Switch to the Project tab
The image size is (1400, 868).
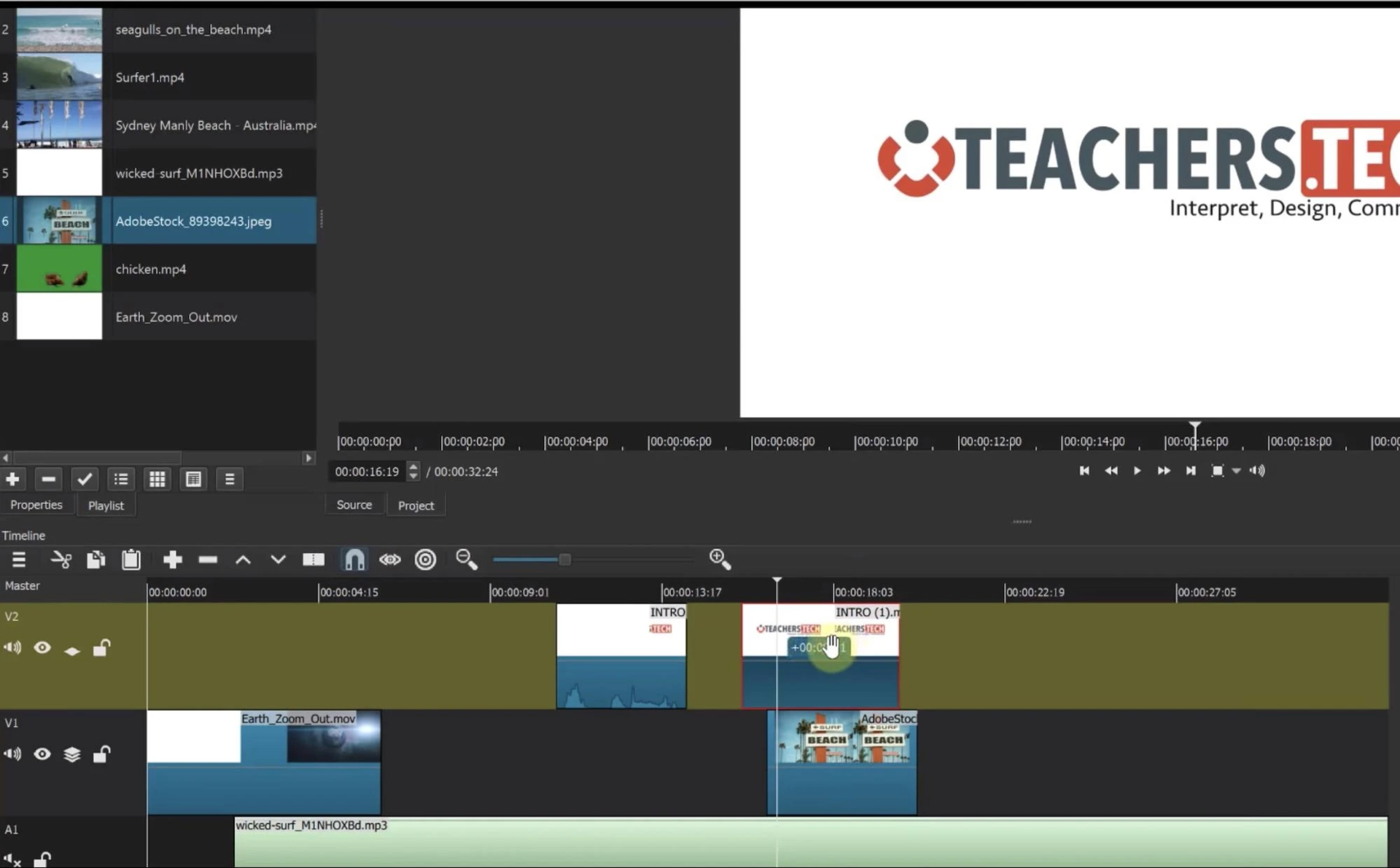(x=416, y=505)
